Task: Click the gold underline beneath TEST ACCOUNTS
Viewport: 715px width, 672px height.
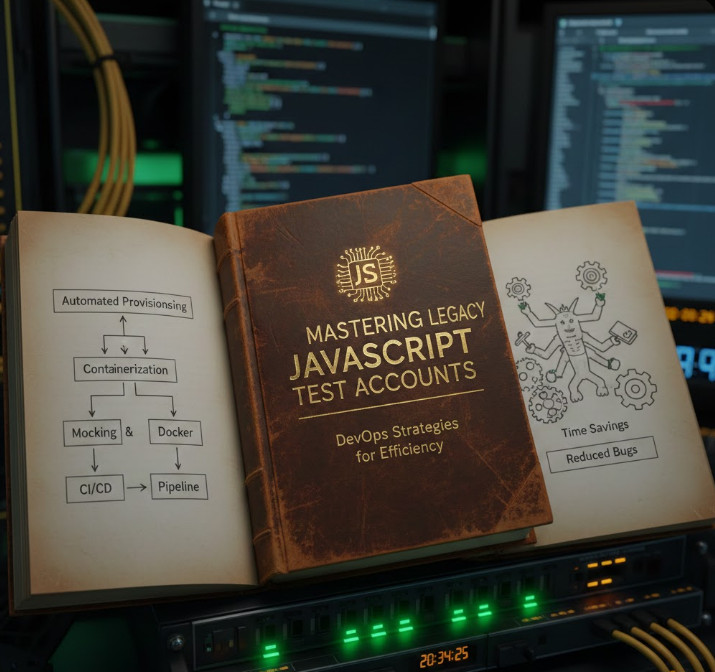Action: [x=391, y=404]
